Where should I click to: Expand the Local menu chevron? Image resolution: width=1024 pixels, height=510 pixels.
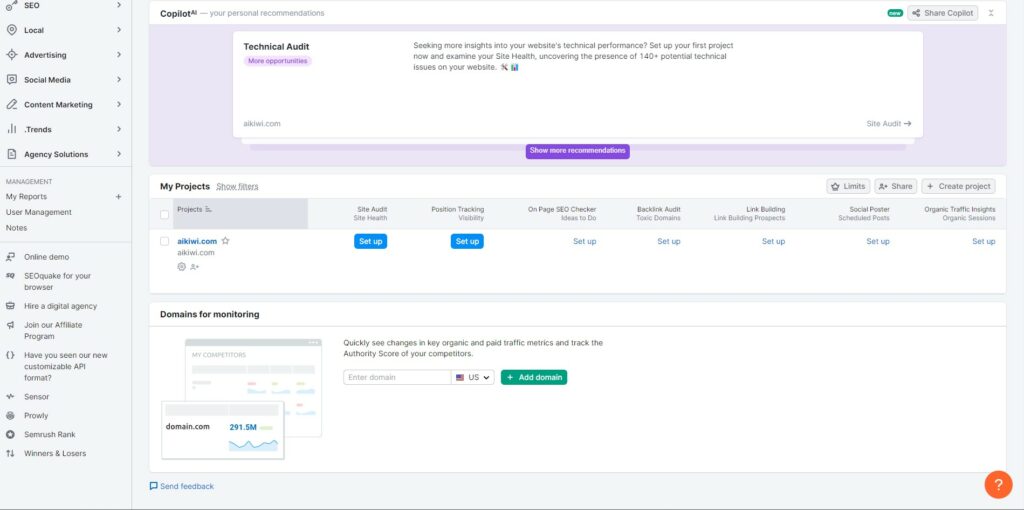point(119,30)
